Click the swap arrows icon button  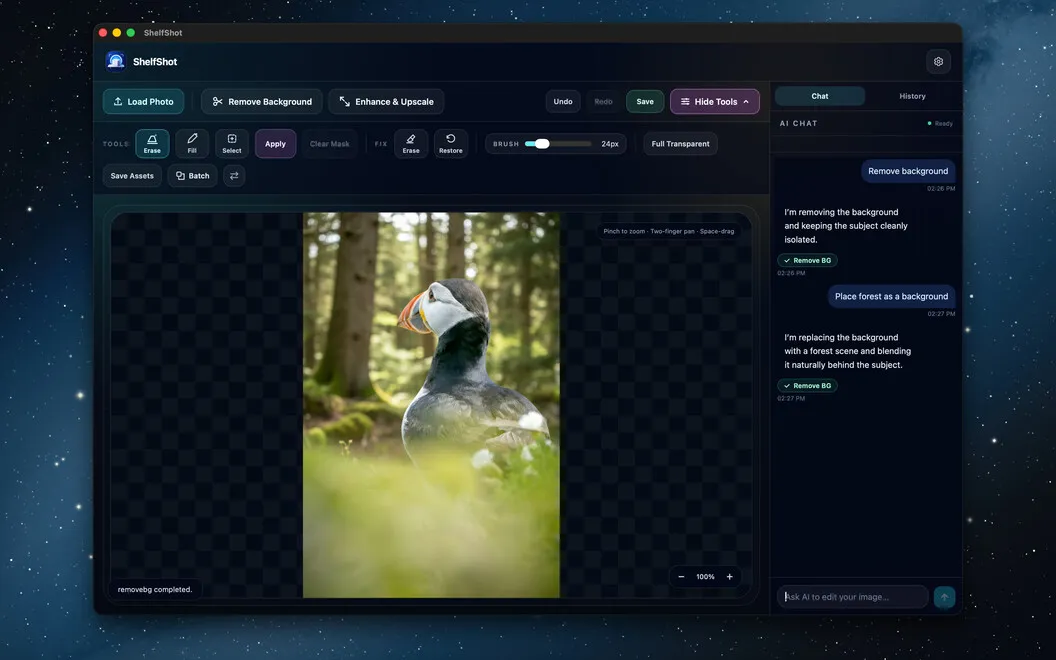click(234, 176)
